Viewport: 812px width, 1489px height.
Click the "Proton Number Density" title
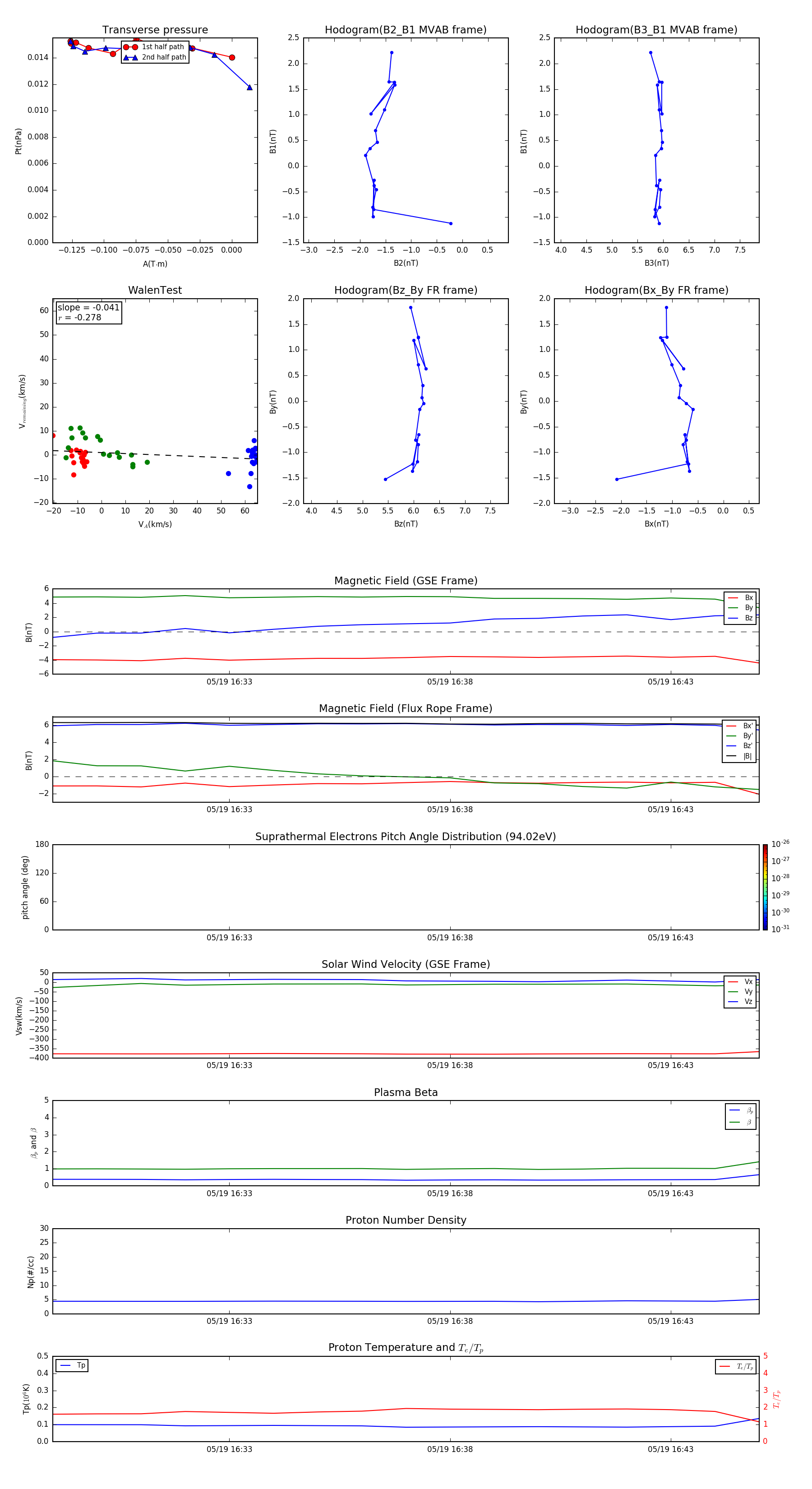pos(406,1220)
